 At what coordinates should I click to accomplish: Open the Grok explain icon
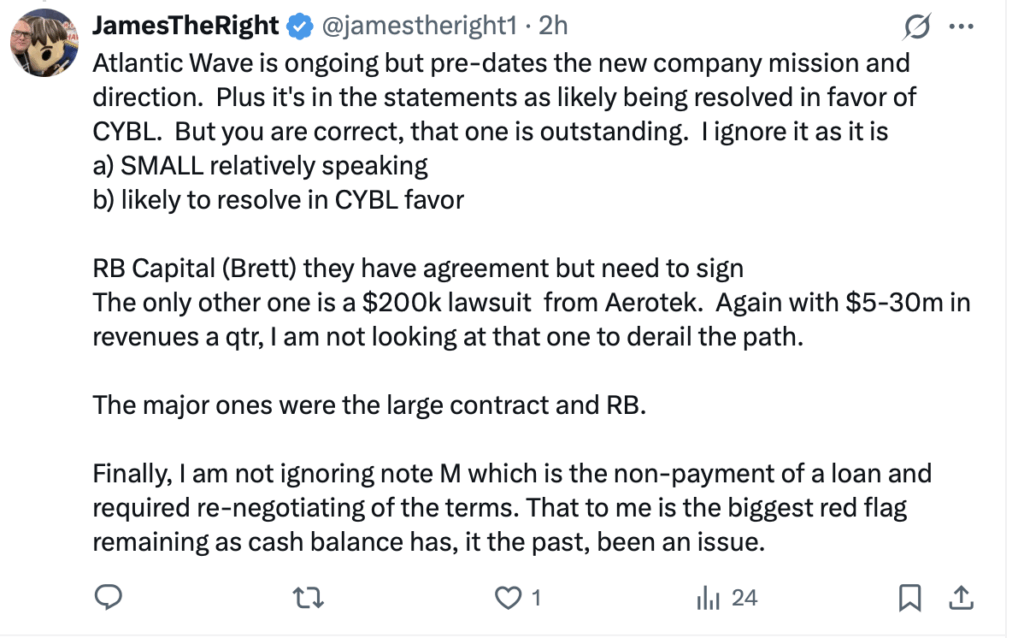(x=918, y=27)
